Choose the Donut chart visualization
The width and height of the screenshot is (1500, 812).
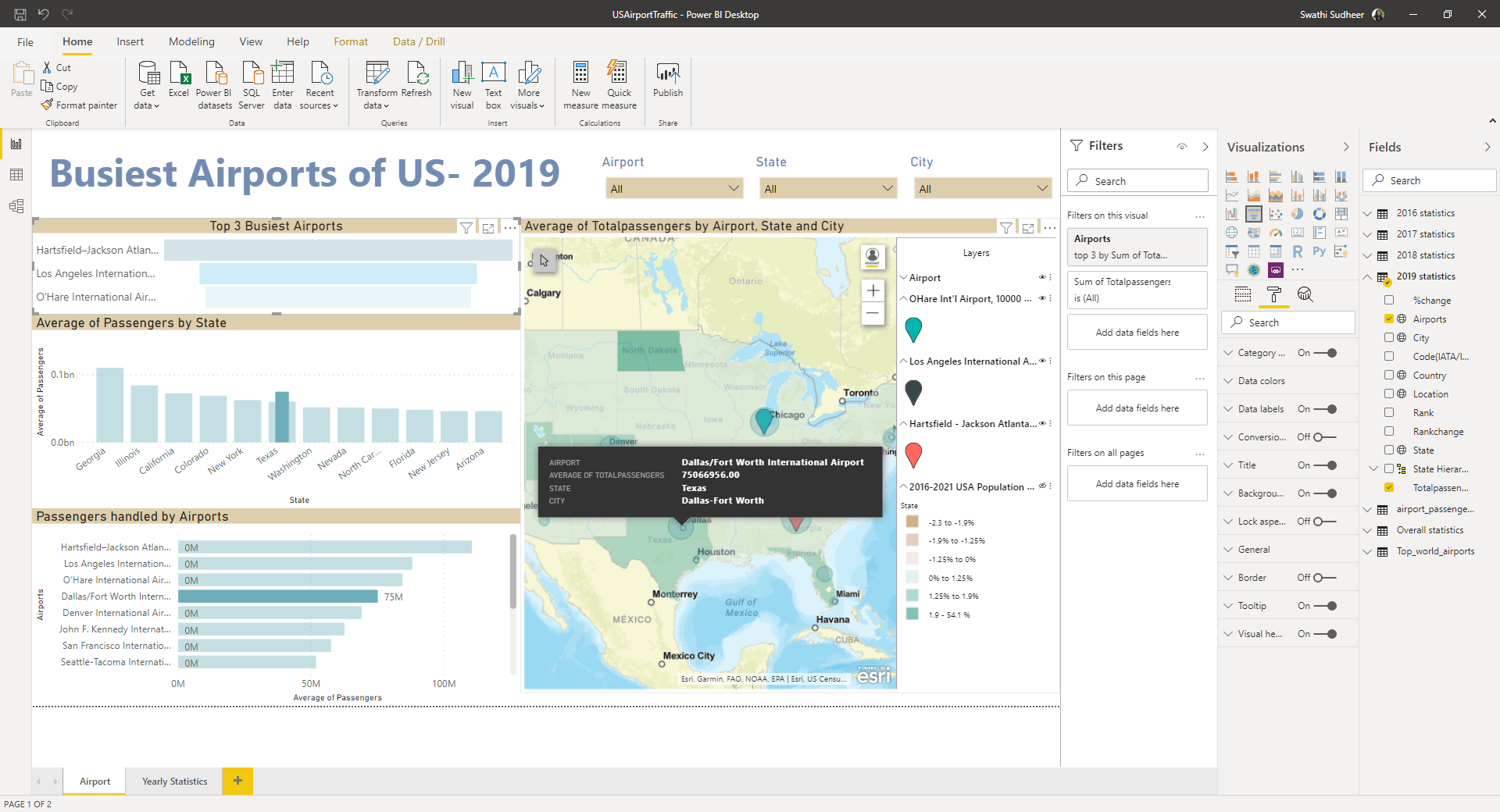1320,214
